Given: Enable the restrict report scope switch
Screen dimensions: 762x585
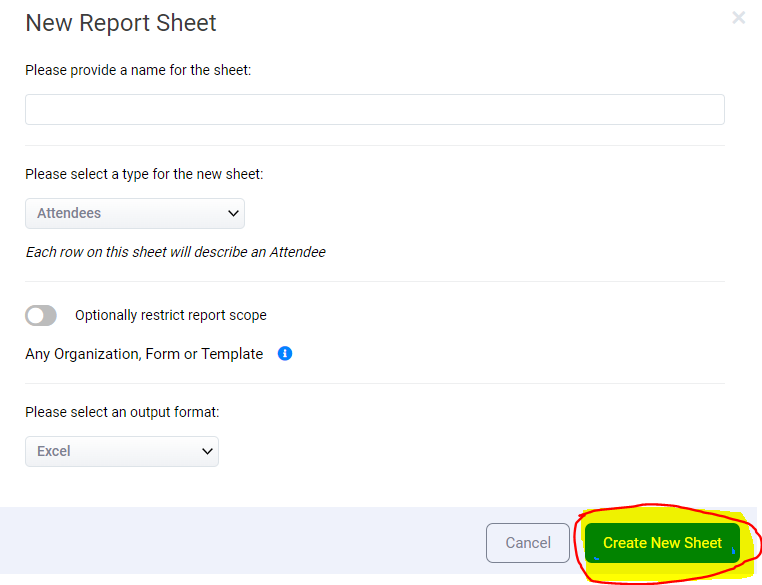Looking at the screenshot, I should 41,315.
